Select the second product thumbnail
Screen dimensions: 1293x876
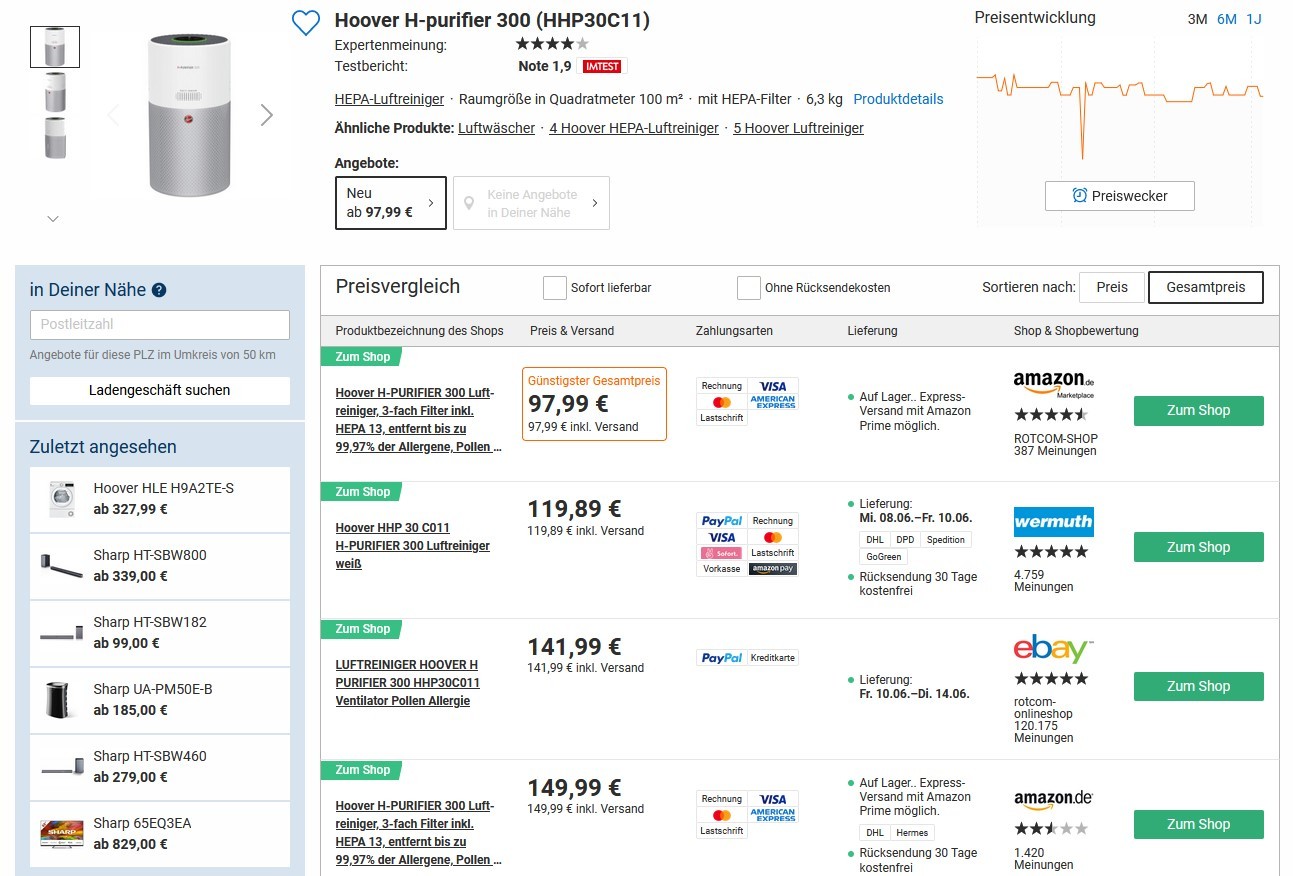55,92
